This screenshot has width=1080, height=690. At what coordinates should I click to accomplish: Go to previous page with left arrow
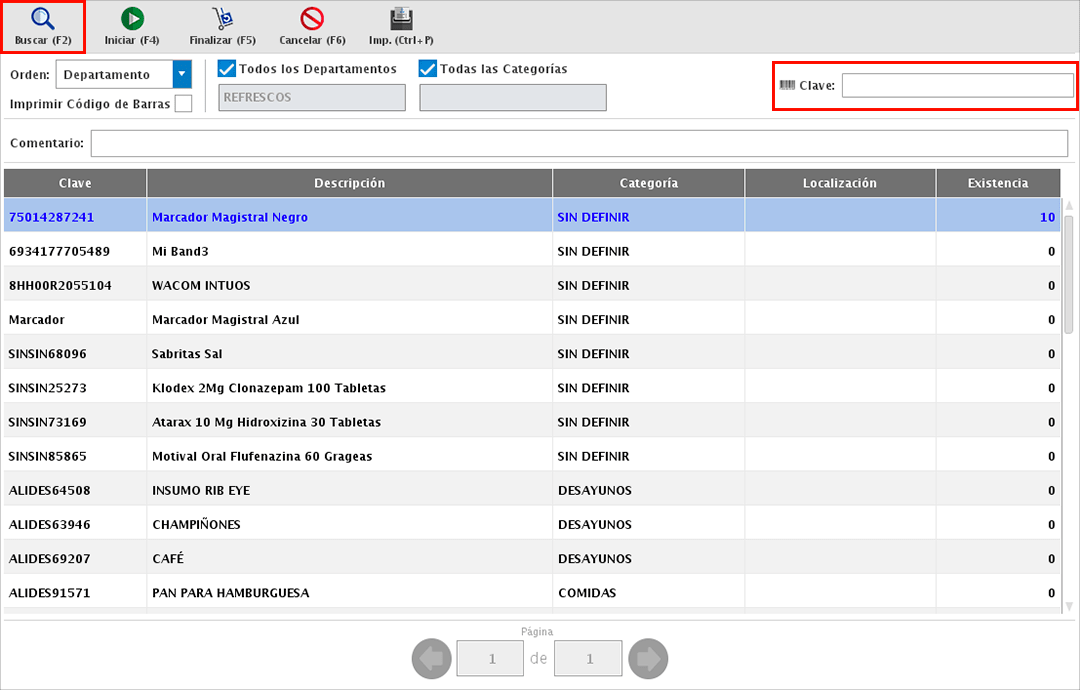point(432,659)
